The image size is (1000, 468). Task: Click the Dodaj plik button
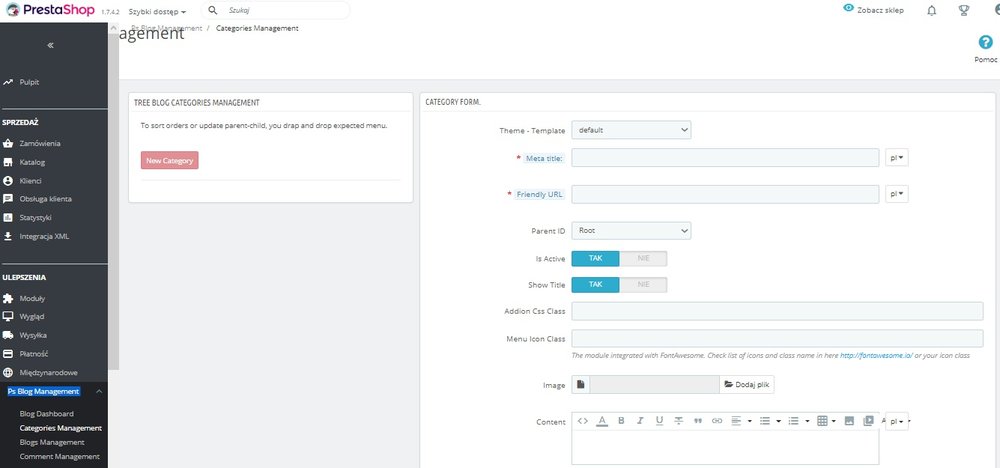[x=747, y=384]
